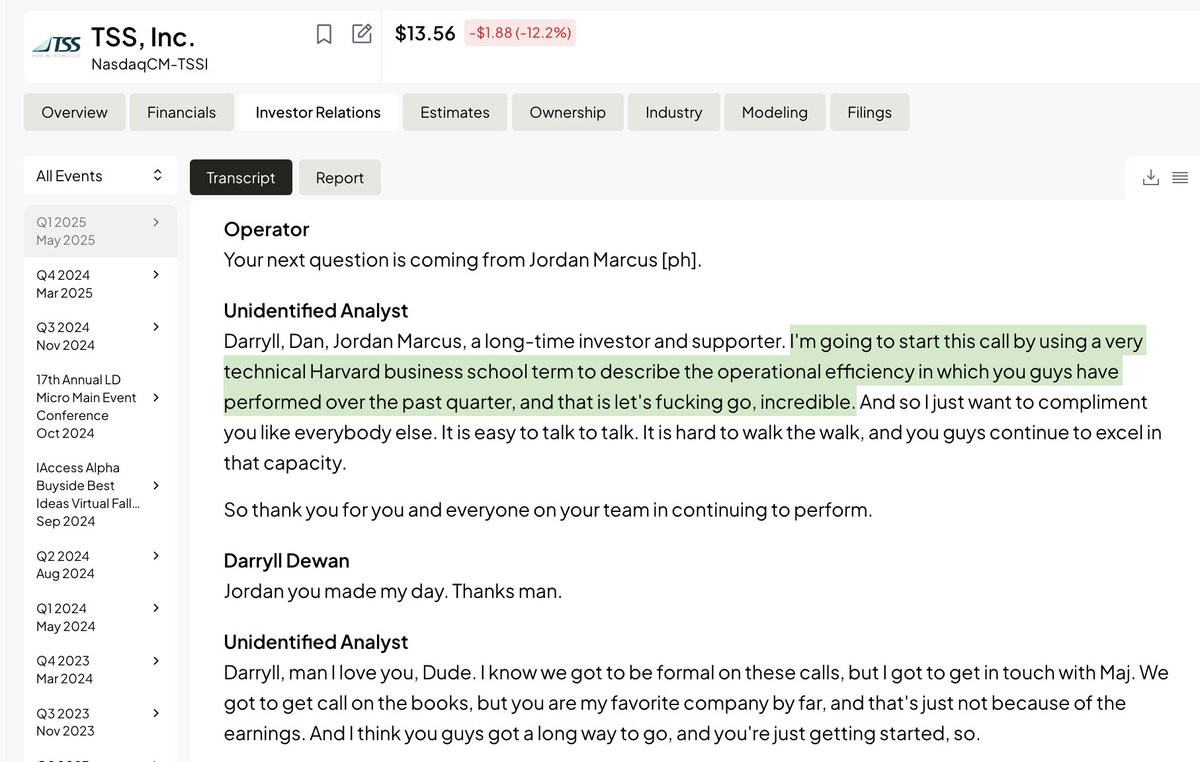1200x762 pixels.
Task: Open the All Events dropdown
Action: (100, 176)
